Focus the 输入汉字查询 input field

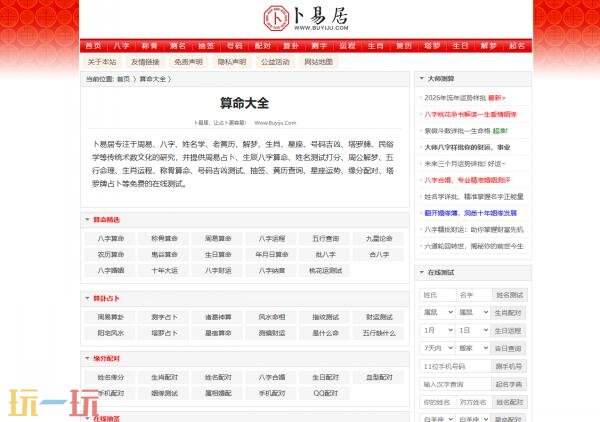pos(455,384)
